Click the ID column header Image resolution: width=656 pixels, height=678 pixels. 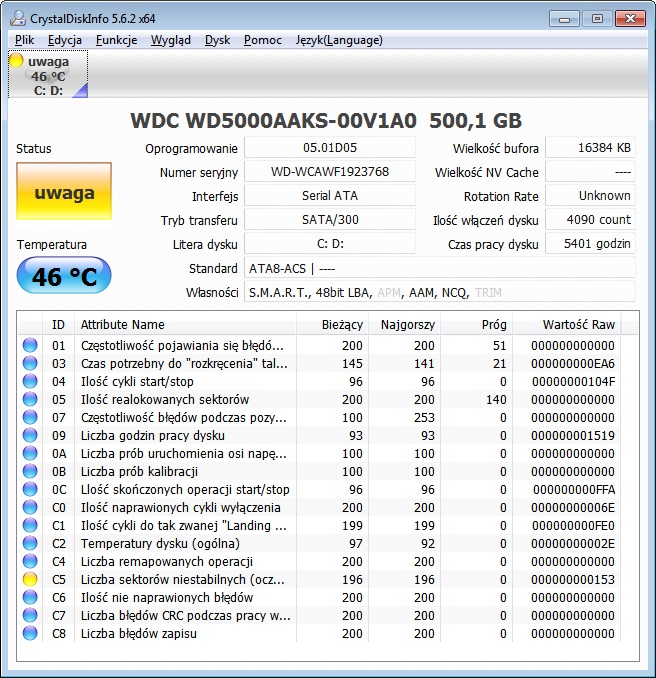click(58, 324)
